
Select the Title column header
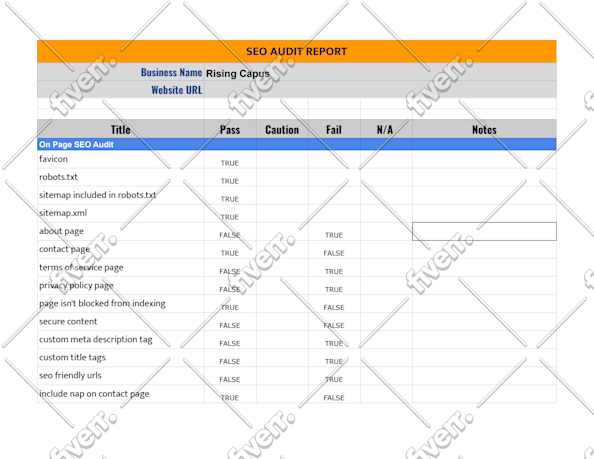tap(121, 130)
